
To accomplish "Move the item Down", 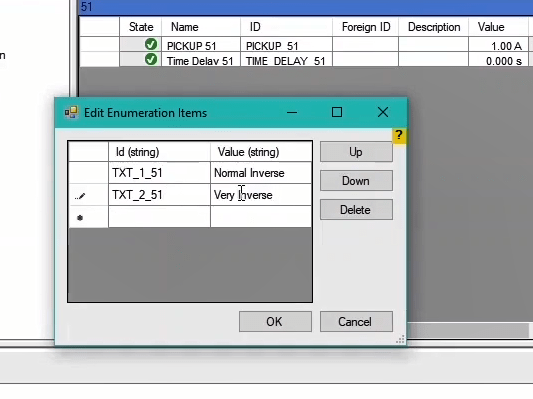I will [356, 180].
